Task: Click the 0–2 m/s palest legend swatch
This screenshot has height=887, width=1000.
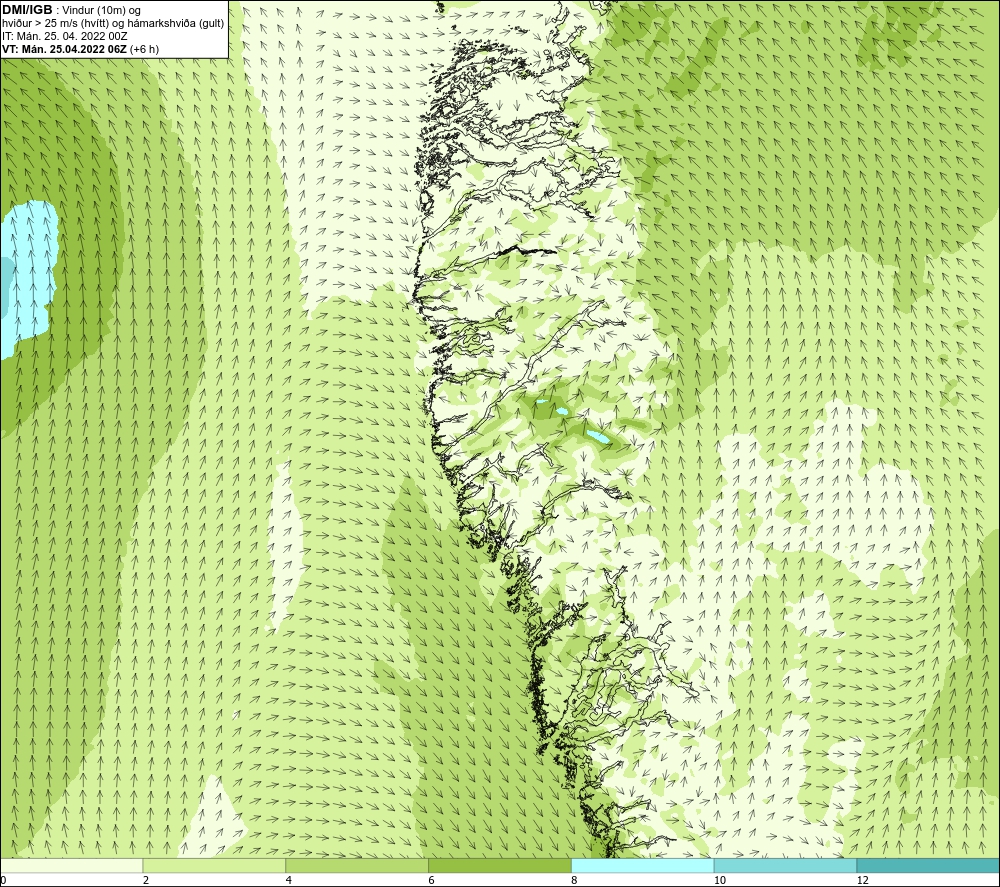Action: [71, 865]
